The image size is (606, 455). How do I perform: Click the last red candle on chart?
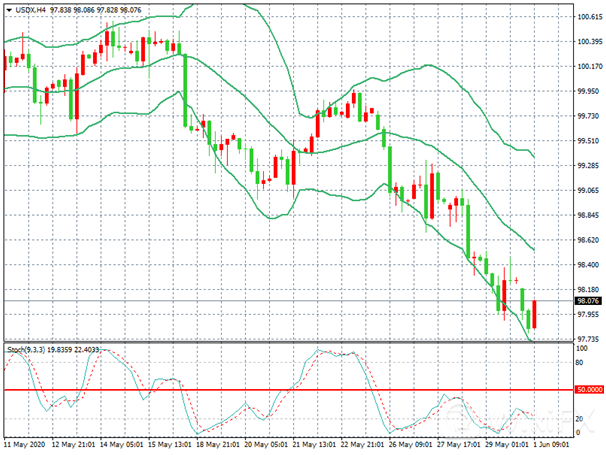pyautogui.click(x=535, y=314)
